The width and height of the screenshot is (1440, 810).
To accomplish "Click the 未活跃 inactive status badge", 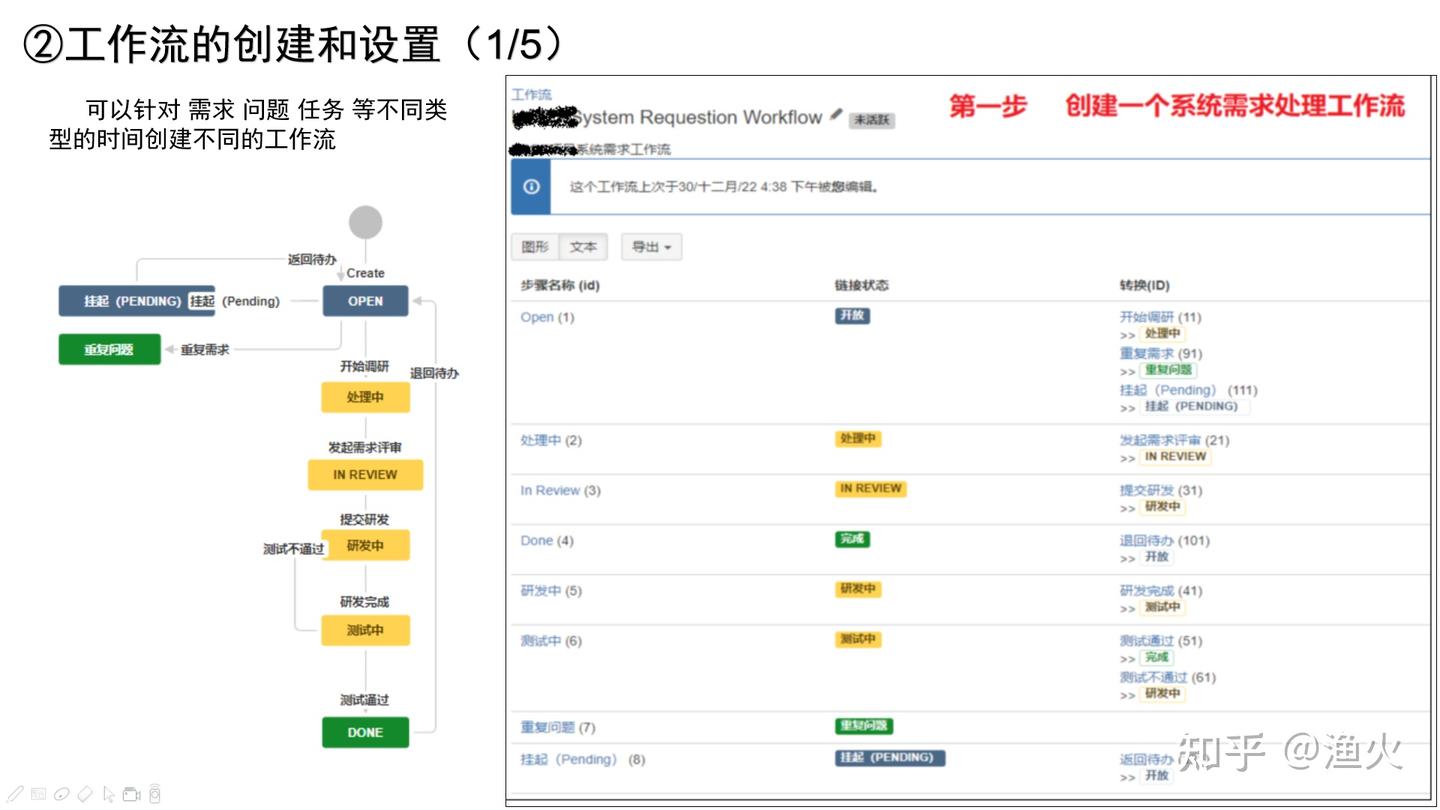I will point(872,120).
